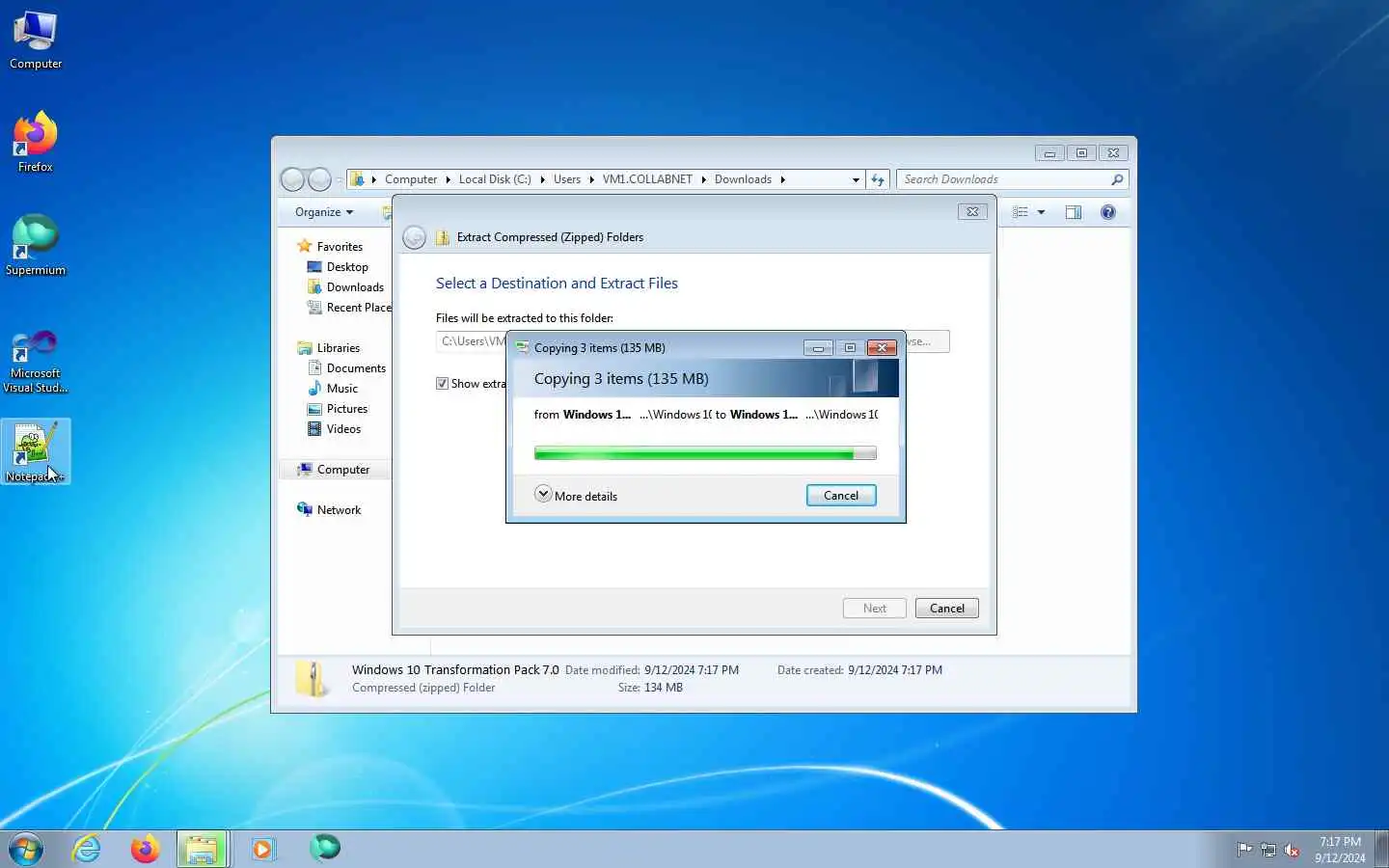
Task: Select the Notepad++ desktop shortcut
Action: pyautogui.click(x=36, y=452)
